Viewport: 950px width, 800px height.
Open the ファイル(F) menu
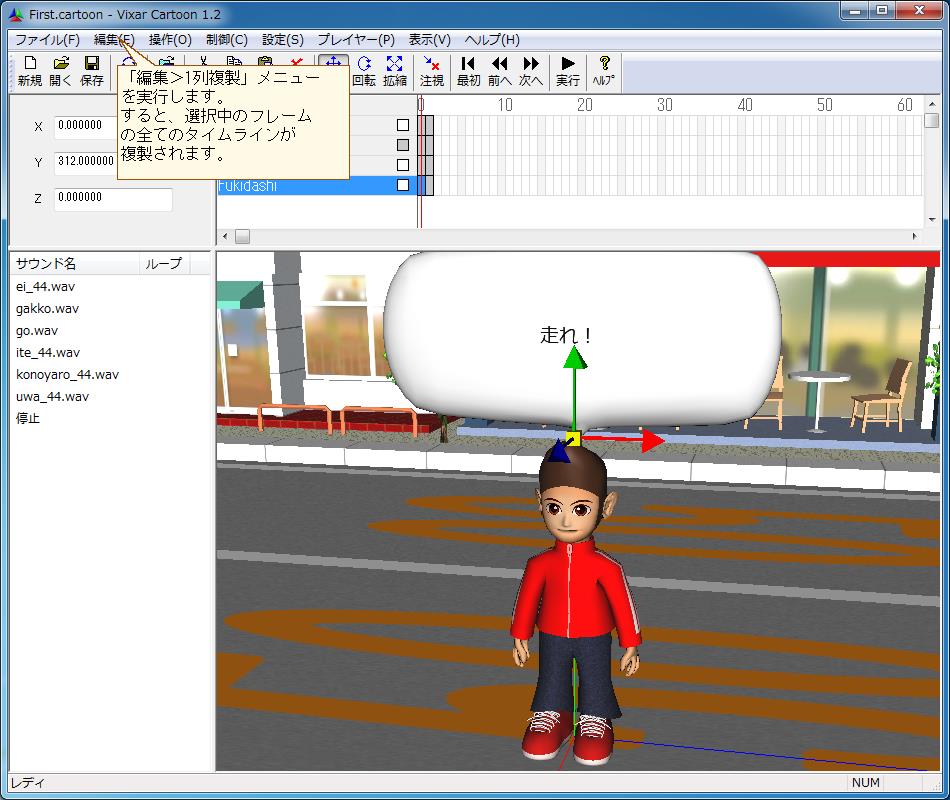47,40
